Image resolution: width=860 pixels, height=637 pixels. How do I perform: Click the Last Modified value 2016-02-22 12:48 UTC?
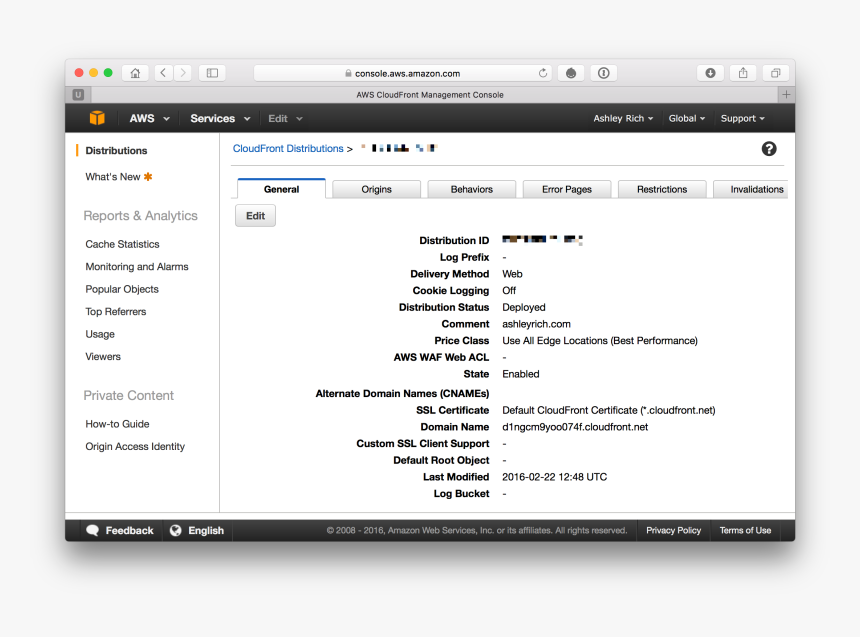pyautogui.click(x=555, y=477)
